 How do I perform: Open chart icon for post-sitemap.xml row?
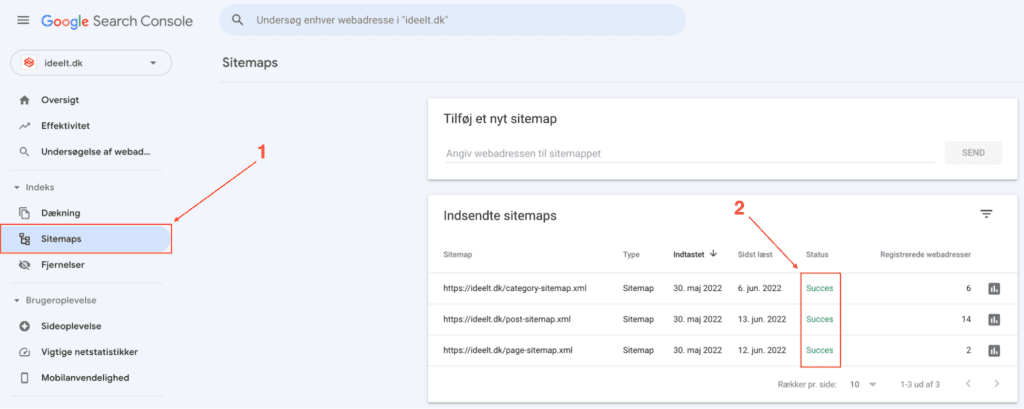[x=994, y=319]
